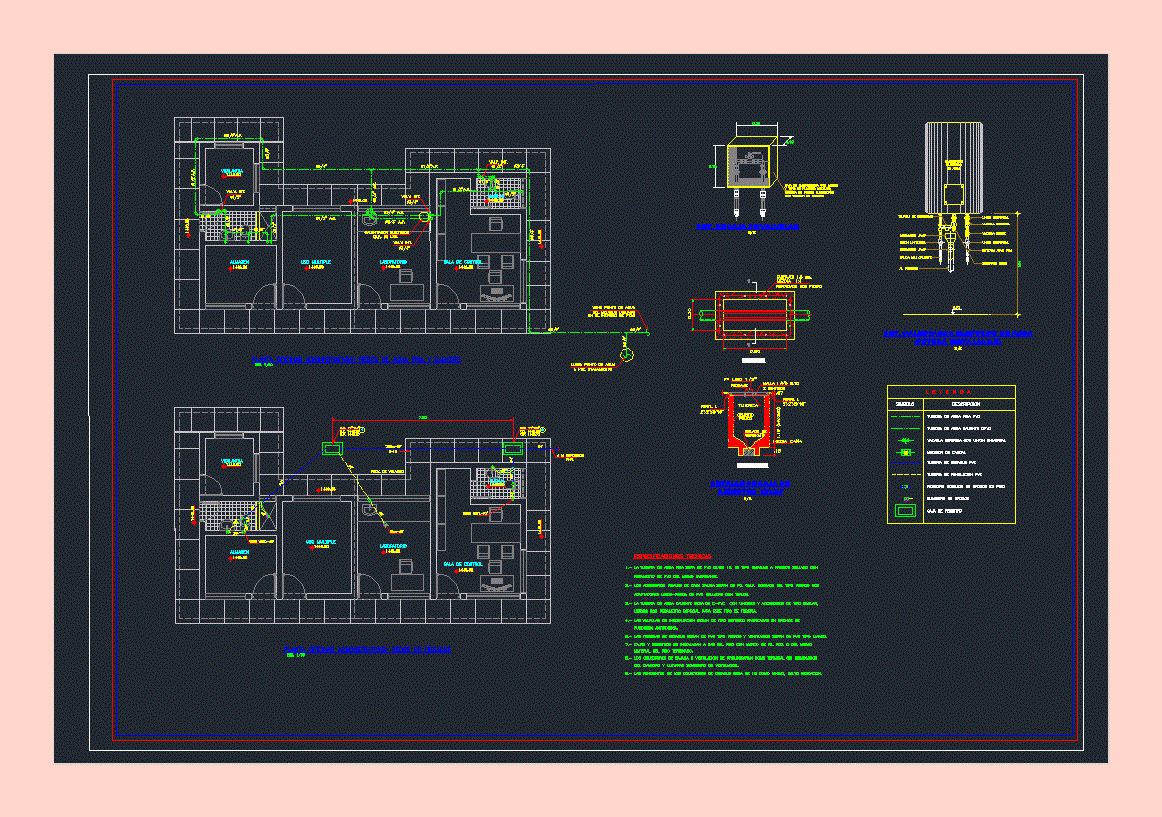The image size is (1162, 817).
Task: Click the Sala de Control label in upper plan
Action: pos(463,263)
